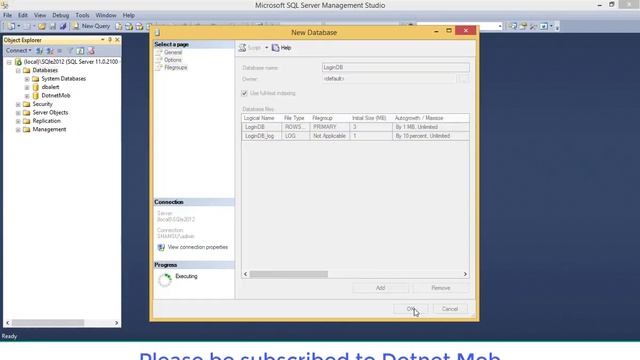
Task: Click the Databases folder icon in Object Explorer
Action: pos(27,70)
